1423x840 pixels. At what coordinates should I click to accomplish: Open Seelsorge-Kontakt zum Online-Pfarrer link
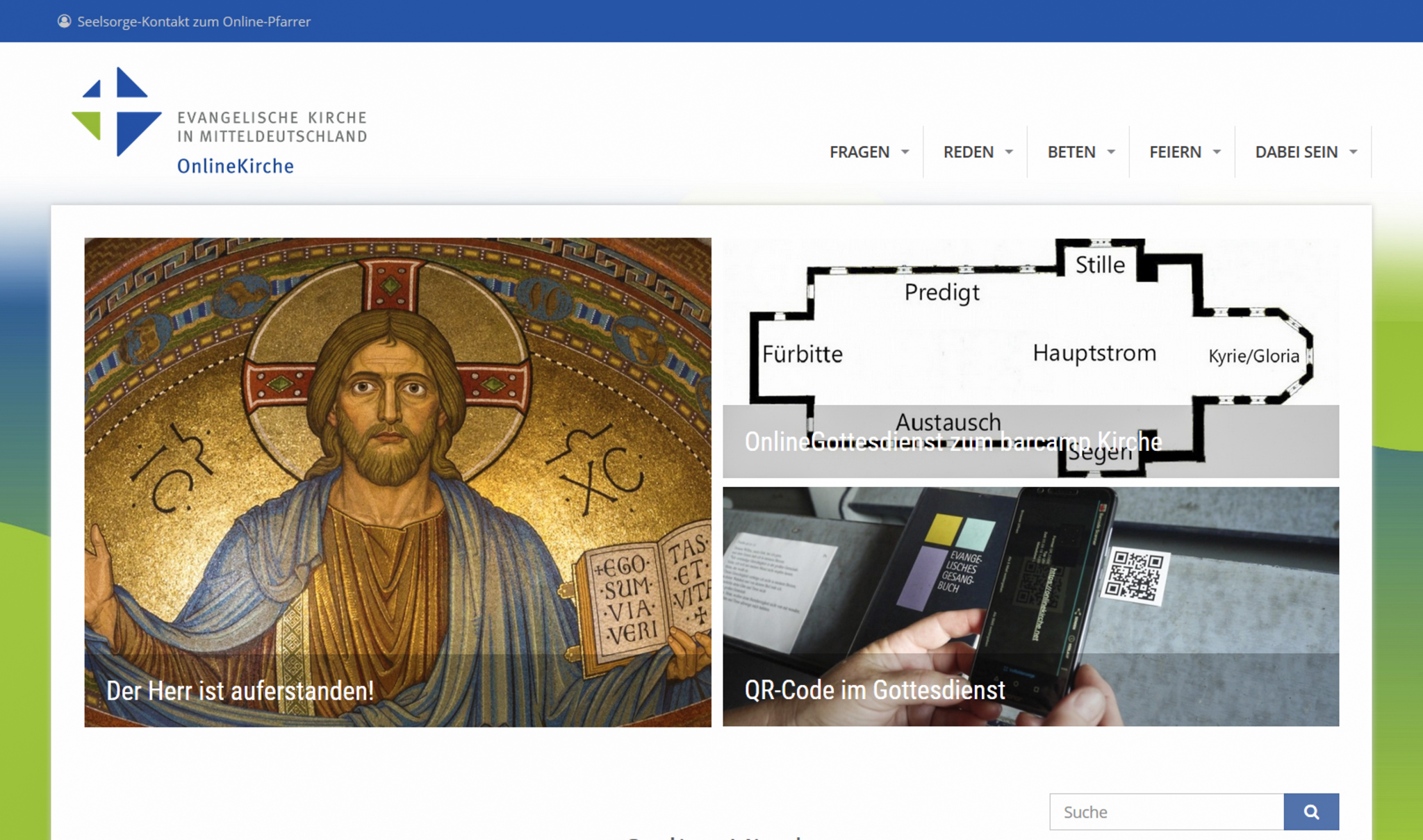(x=193, y=21)
